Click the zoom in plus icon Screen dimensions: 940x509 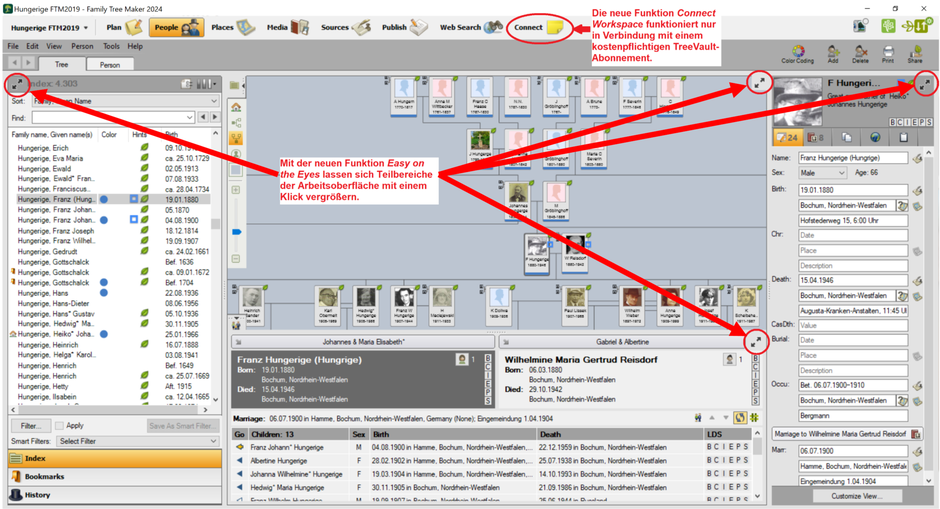click(x=236, y=190)
